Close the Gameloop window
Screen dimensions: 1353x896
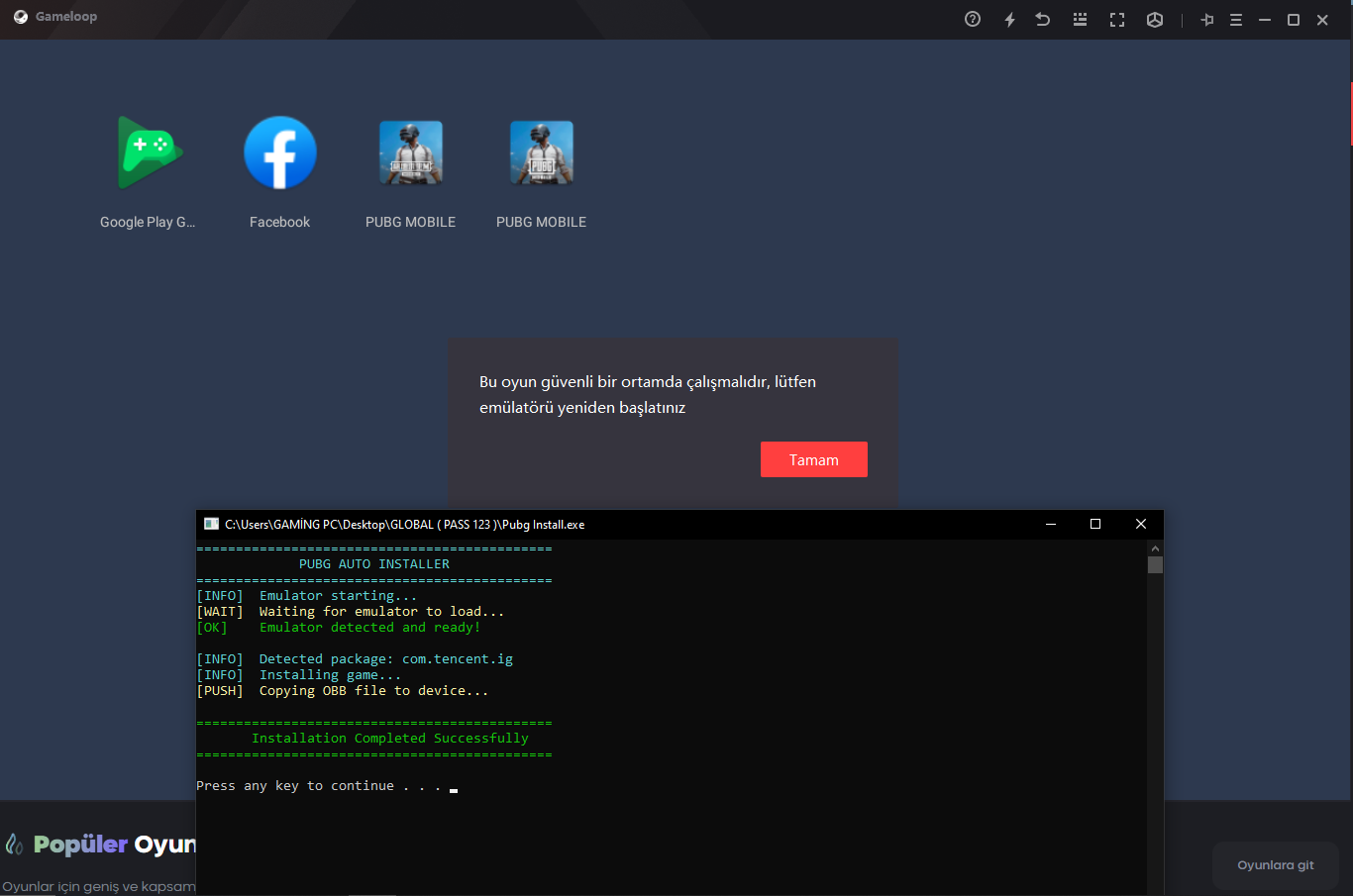pos(1322,20)
